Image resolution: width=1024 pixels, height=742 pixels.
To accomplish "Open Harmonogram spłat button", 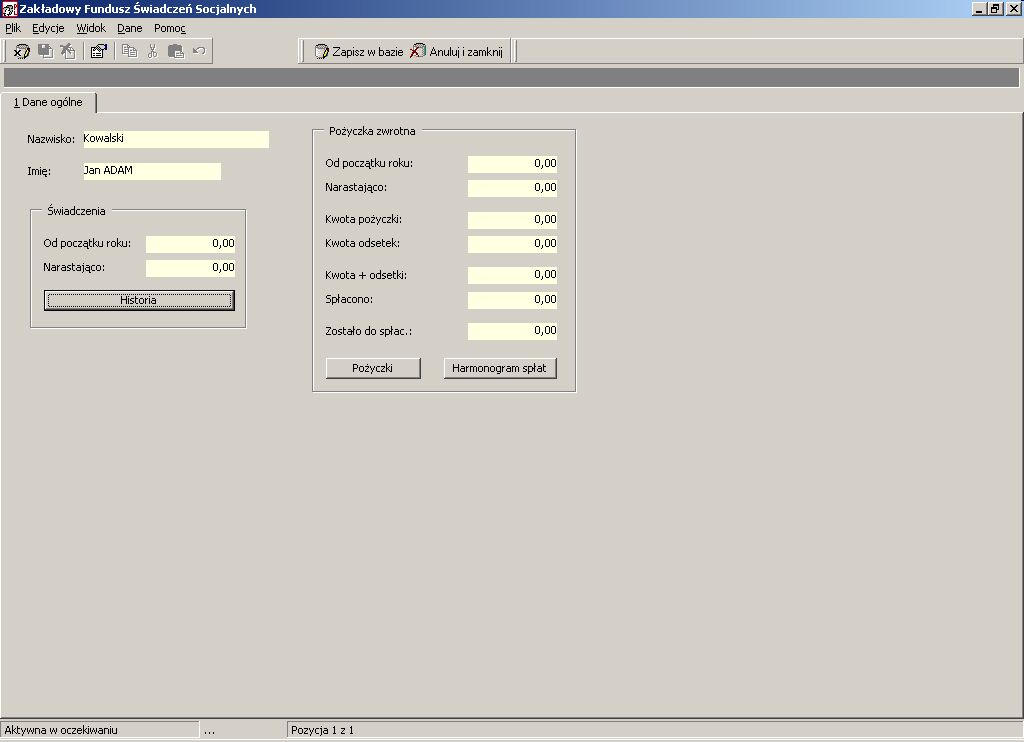I will pyautogui.click(x=500, y=368).
